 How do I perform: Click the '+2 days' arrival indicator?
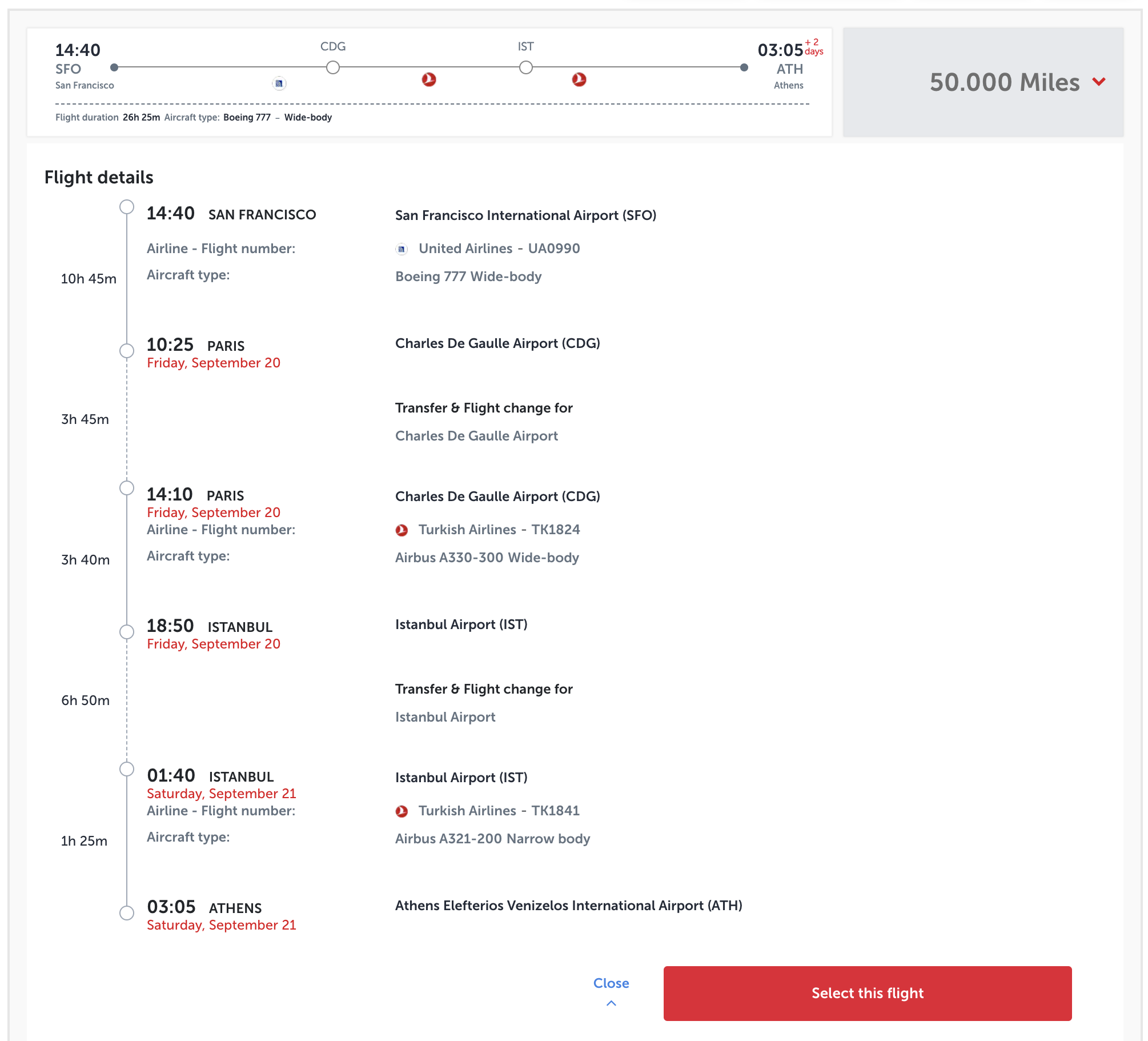tap(814, 47)
